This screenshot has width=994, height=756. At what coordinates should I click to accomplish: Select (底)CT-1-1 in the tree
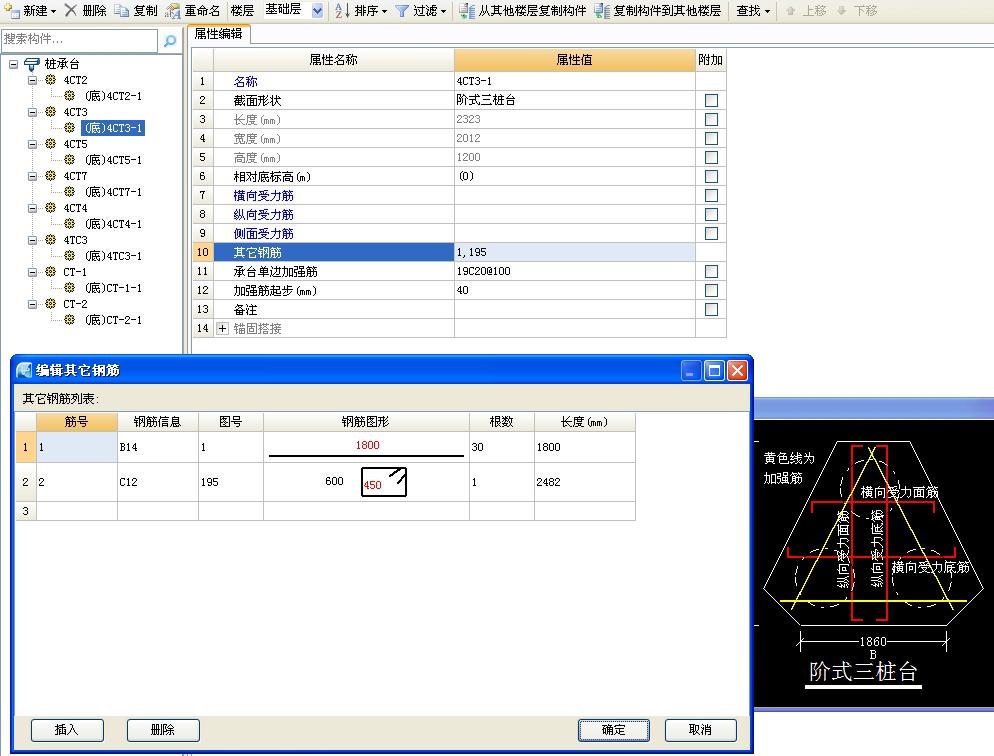tap(113, 288)
